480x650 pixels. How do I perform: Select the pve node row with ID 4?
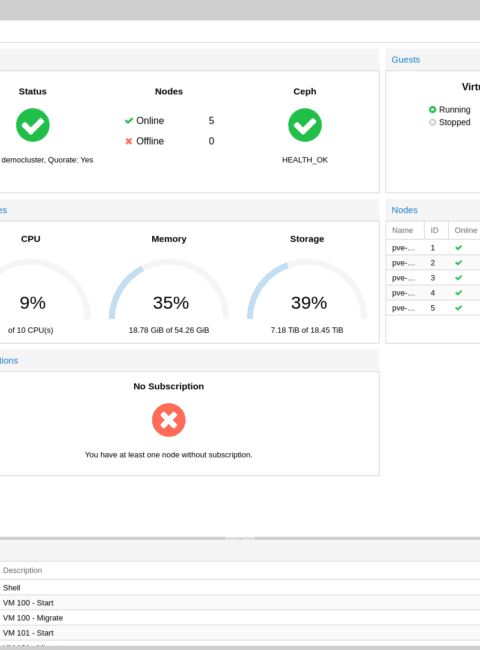click(433, 293)
